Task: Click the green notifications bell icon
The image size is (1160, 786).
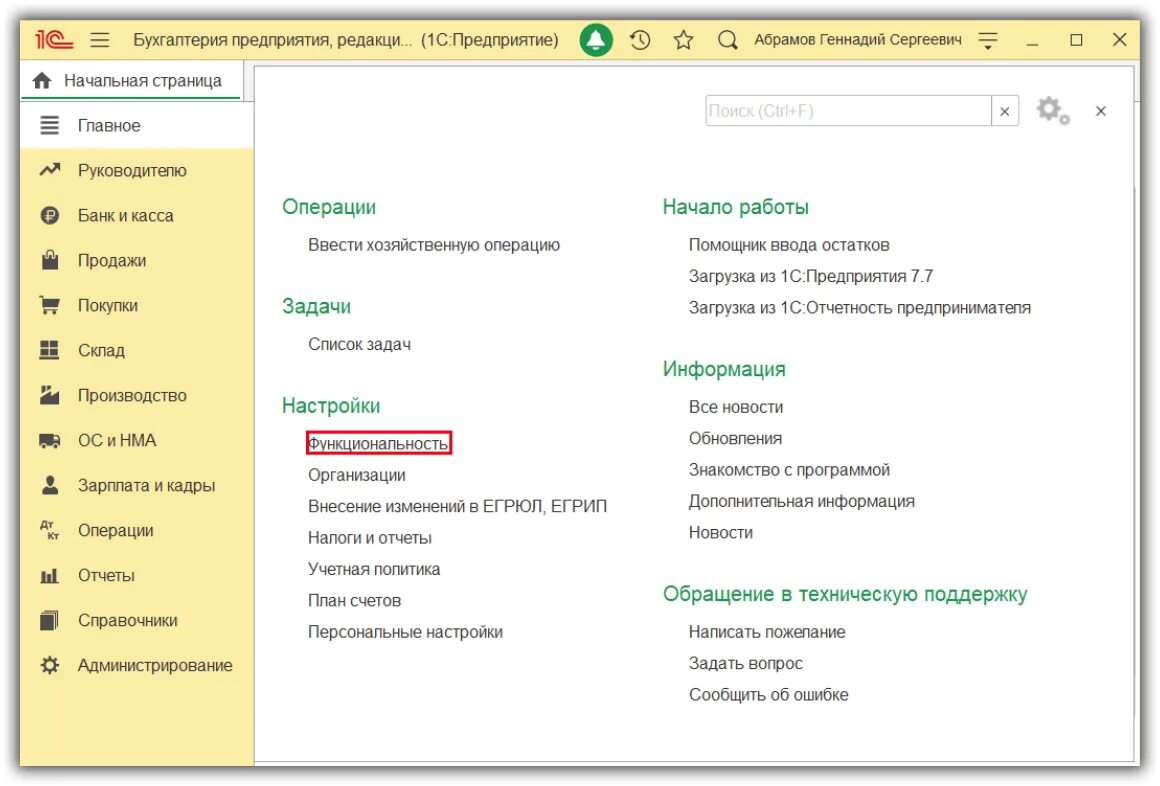Action: point(596,40)
